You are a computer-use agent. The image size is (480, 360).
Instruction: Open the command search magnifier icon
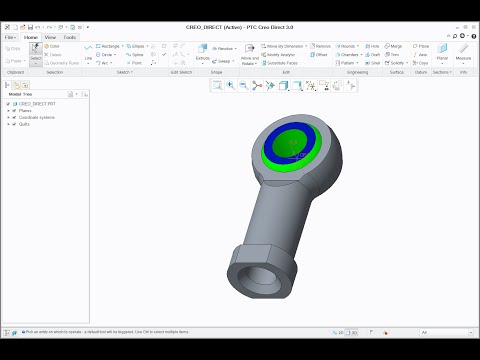[x=455, y=36]
